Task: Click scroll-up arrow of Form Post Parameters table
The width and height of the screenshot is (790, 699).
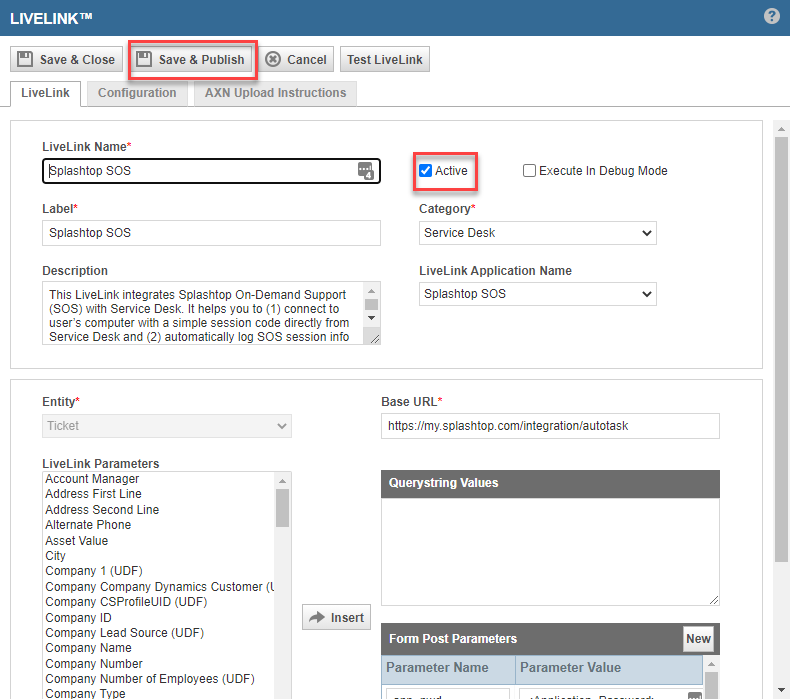Action: click(x=711, y=664)
